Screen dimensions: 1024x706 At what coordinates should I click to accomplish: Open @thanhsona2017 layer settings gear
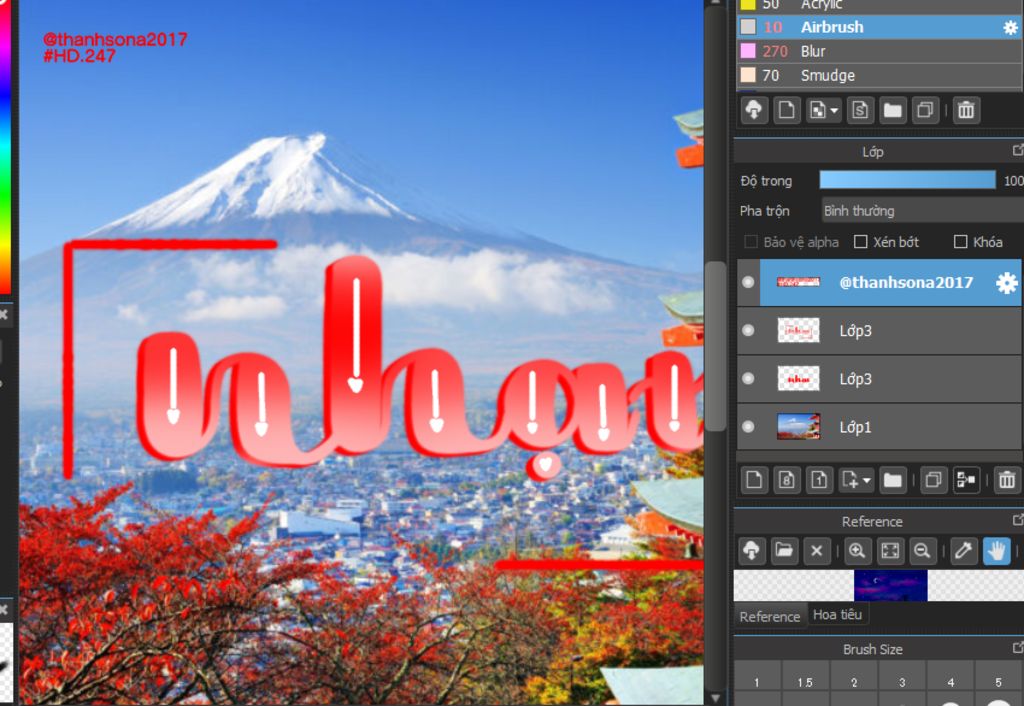tap(1006, 283)
